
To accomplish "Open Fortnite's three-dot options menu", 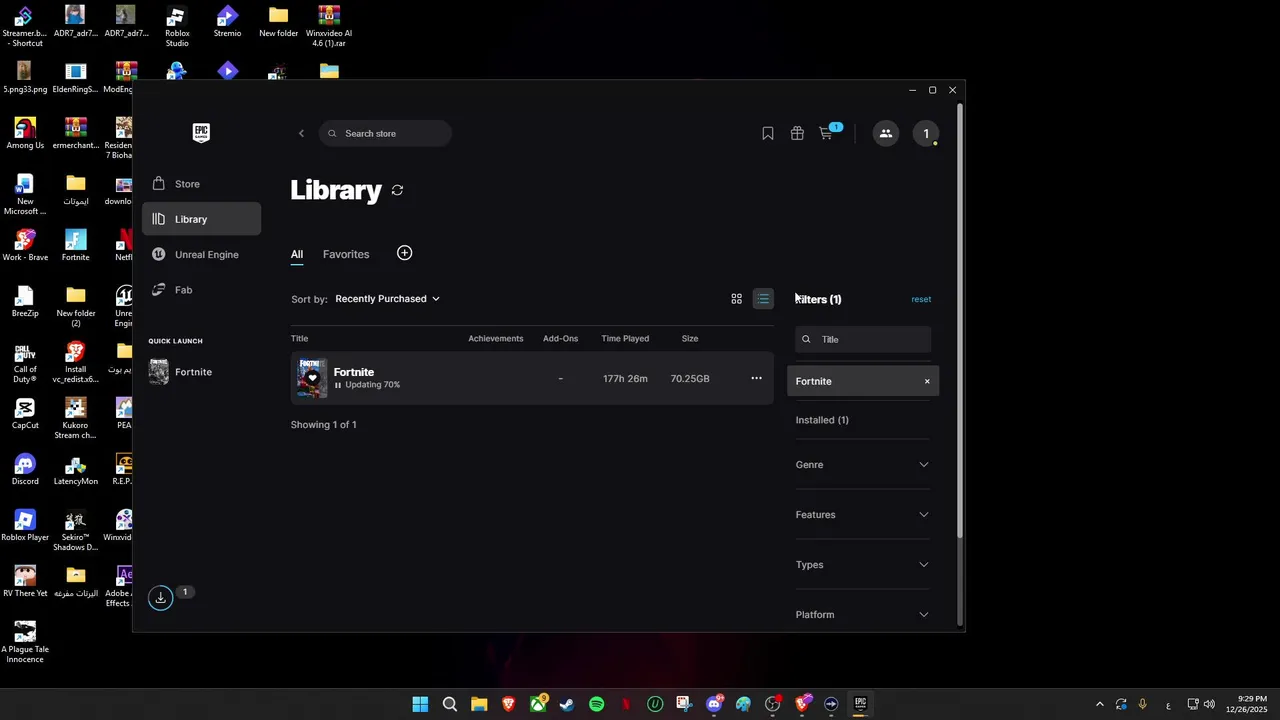I will (756, 378).
